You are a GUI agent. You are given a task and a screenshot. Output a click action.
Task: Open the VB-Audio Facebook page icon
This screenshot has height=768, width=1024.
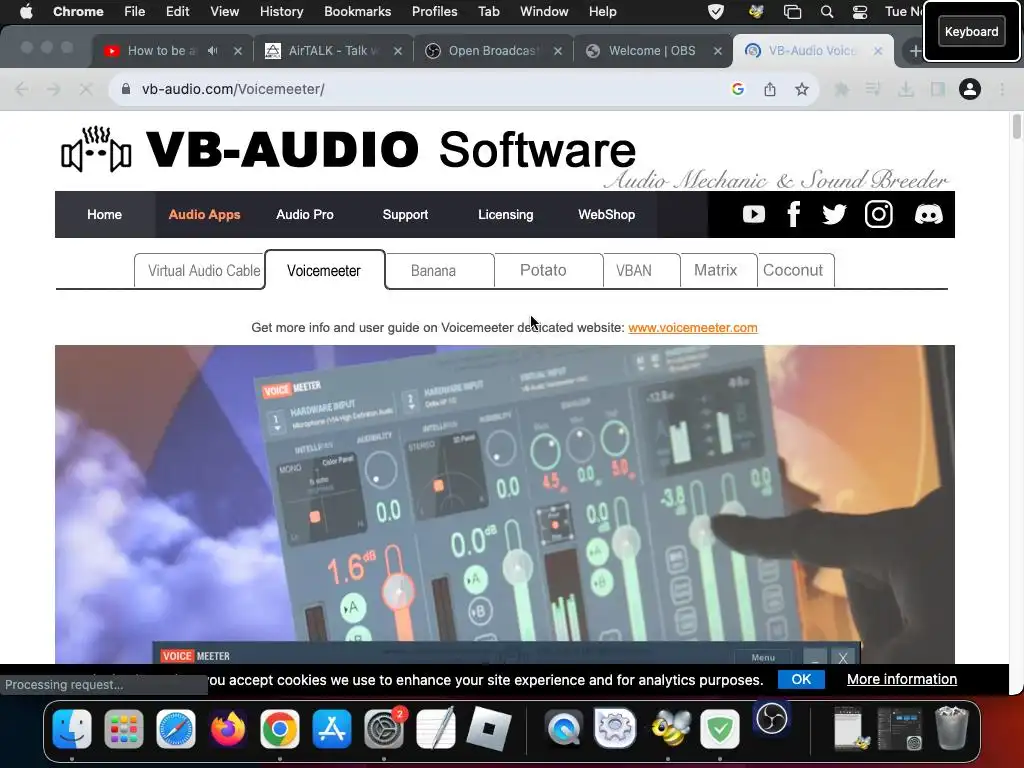pyautogui.click(x=793, y=214)
